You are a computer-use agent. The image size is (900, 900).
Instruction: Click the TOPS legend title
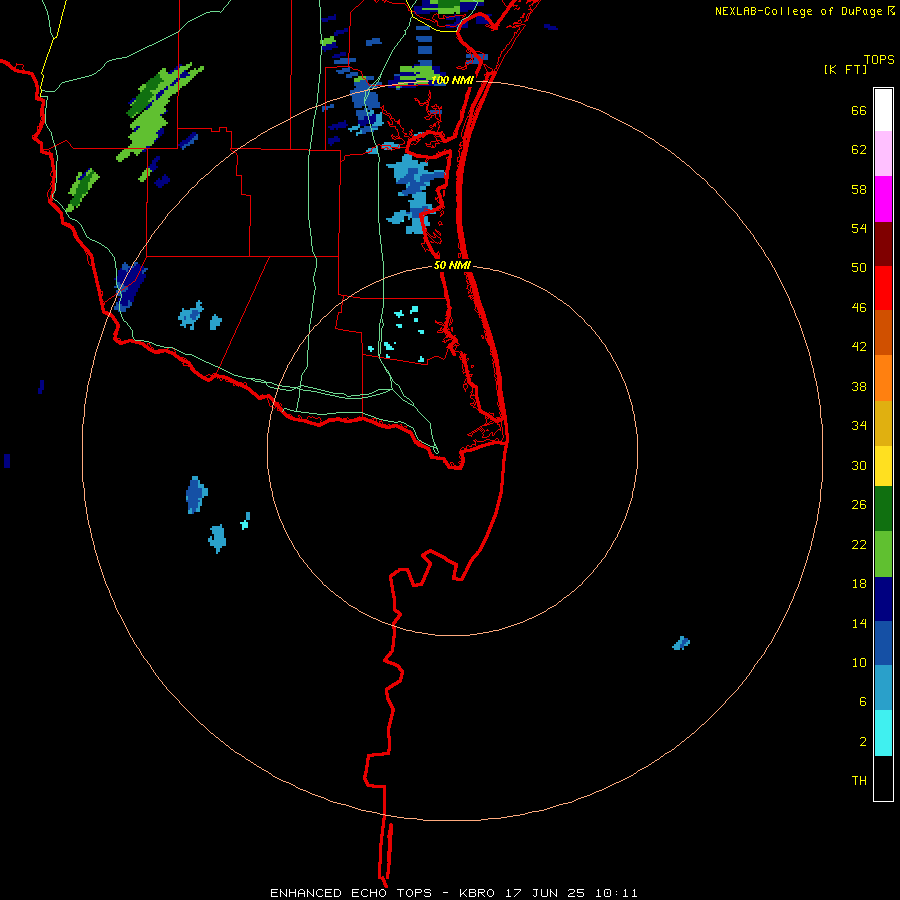coord(879,59)
